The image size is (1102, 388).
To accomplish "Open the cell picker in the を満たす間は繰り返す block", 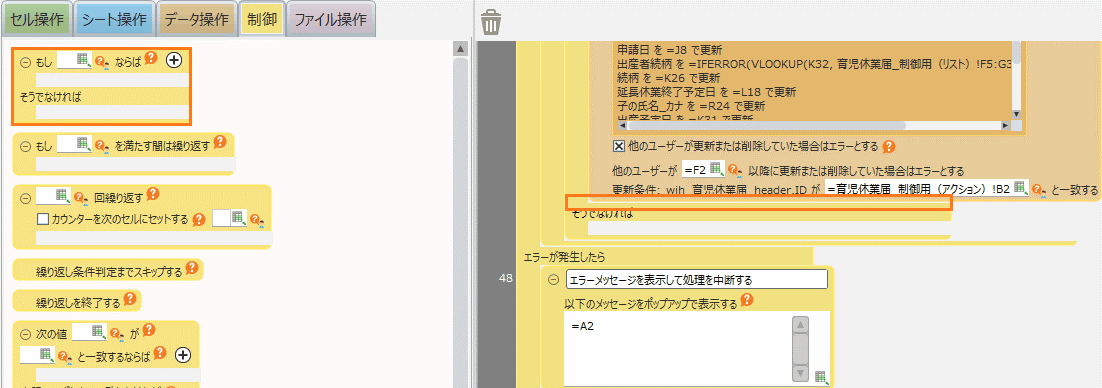I will tap(84, 144).
